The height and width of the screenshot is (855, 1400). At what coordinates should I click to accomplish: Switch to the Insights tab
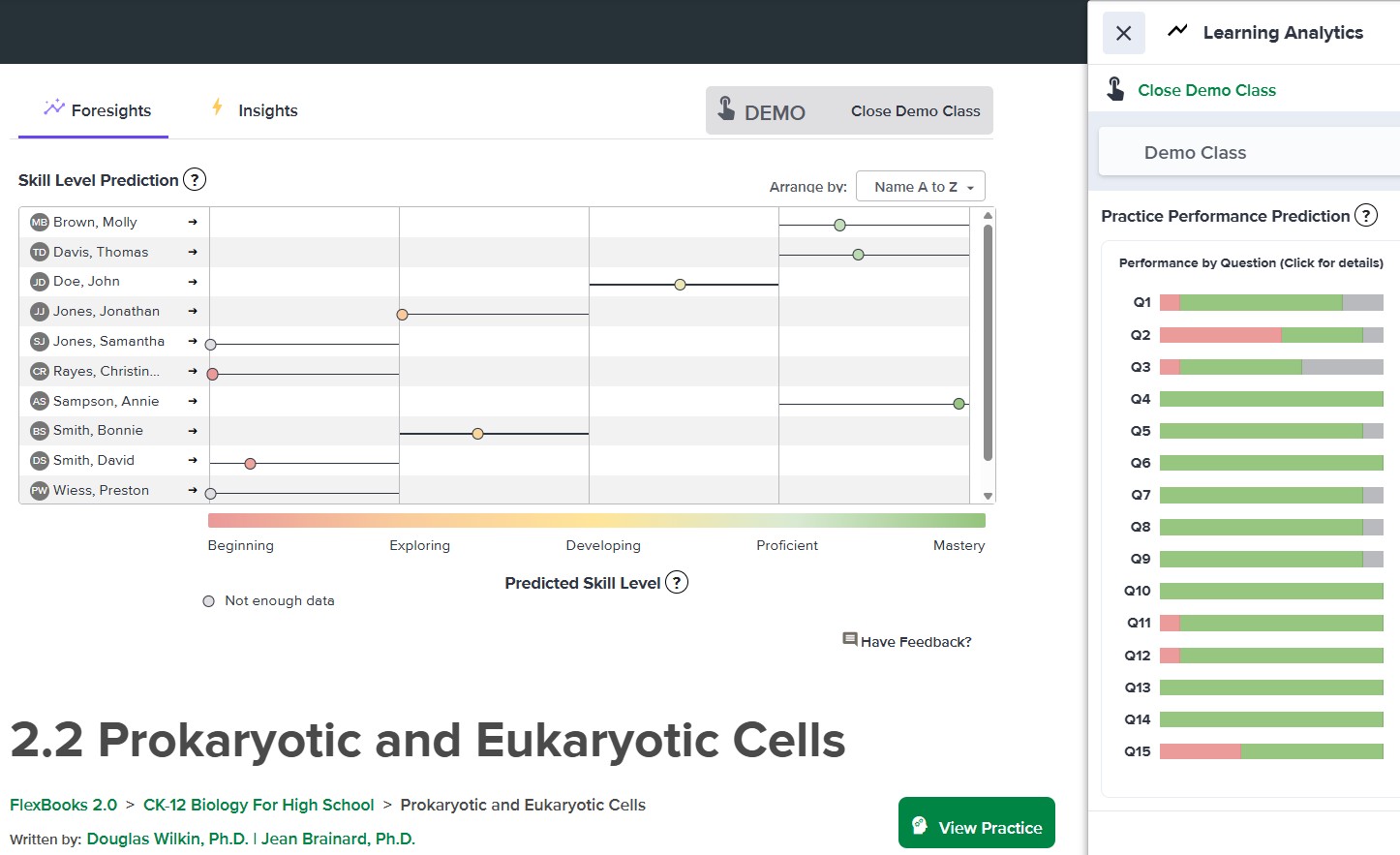(254, 110)
